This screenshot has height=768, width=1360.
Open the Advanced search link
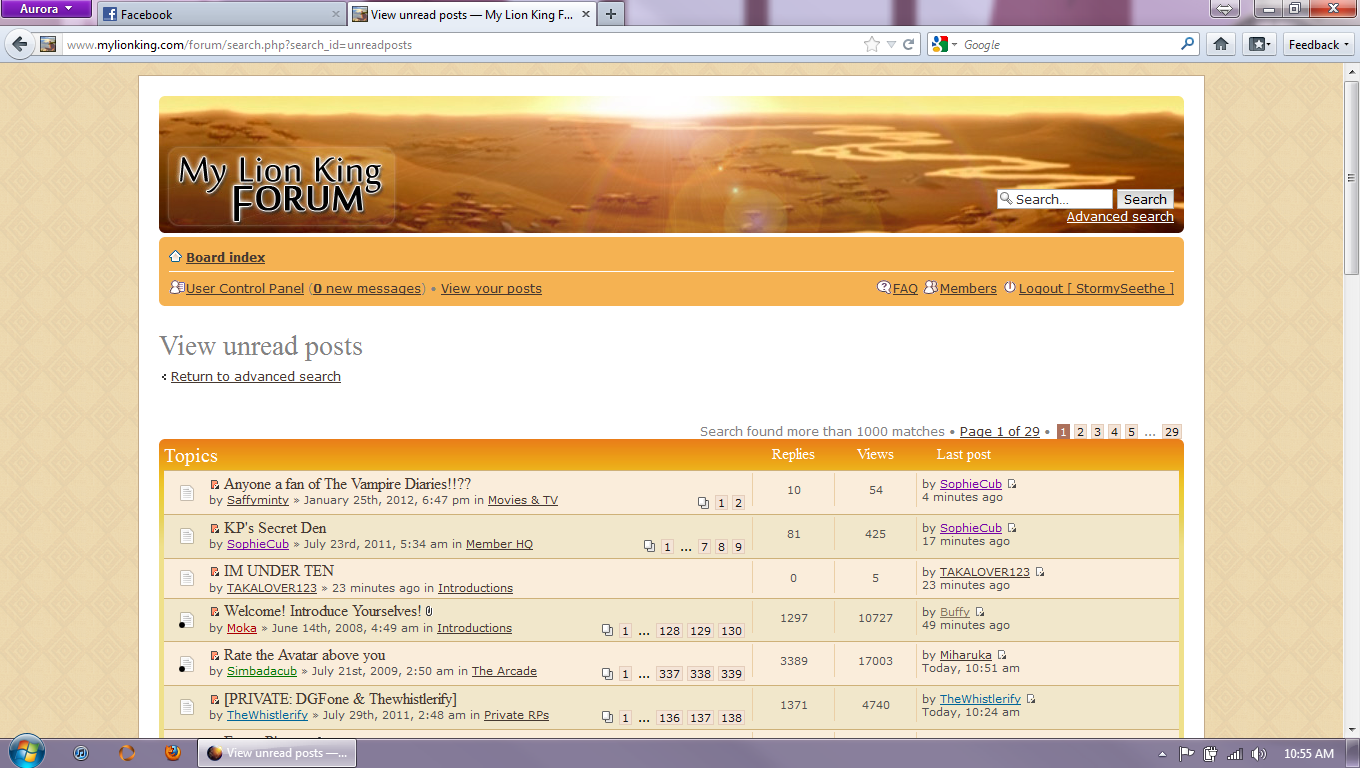(1120, 217)
